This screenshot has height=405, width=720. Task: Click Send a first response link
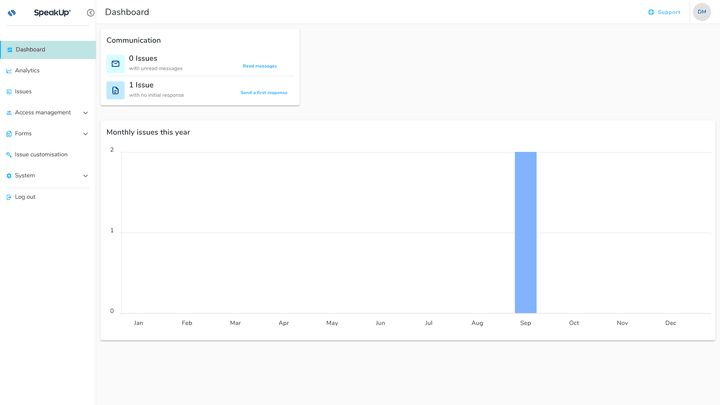point(263,92)
